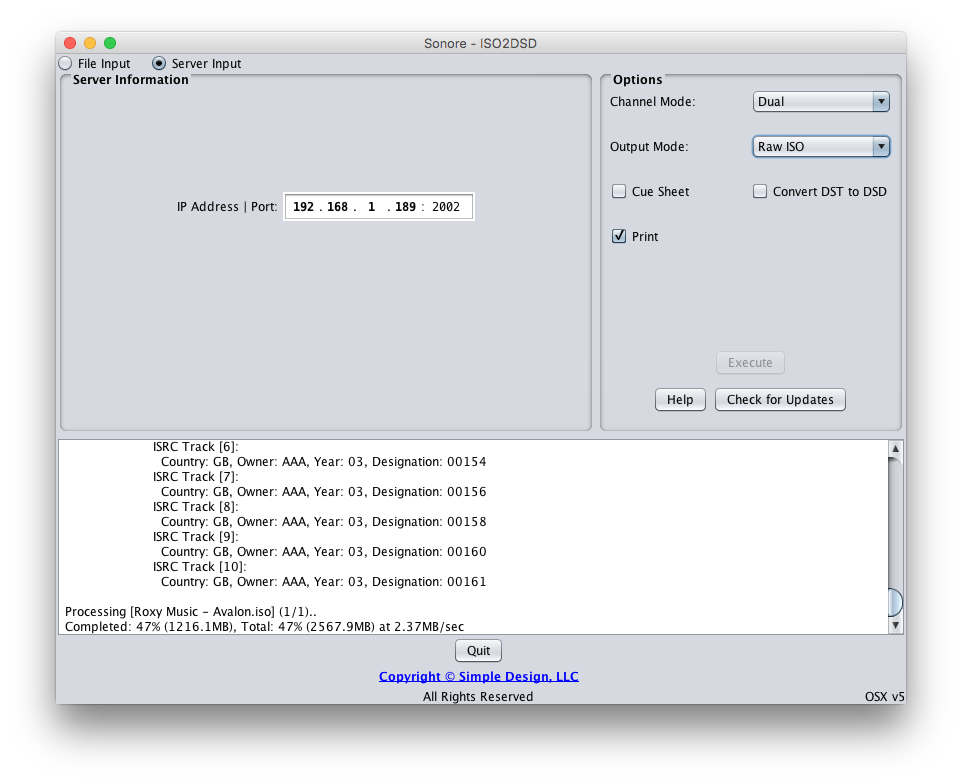Click Processing Roxy Music - Avalon.iso line
The width and height of the screenshot is (962, 784).
coord(191,612)
